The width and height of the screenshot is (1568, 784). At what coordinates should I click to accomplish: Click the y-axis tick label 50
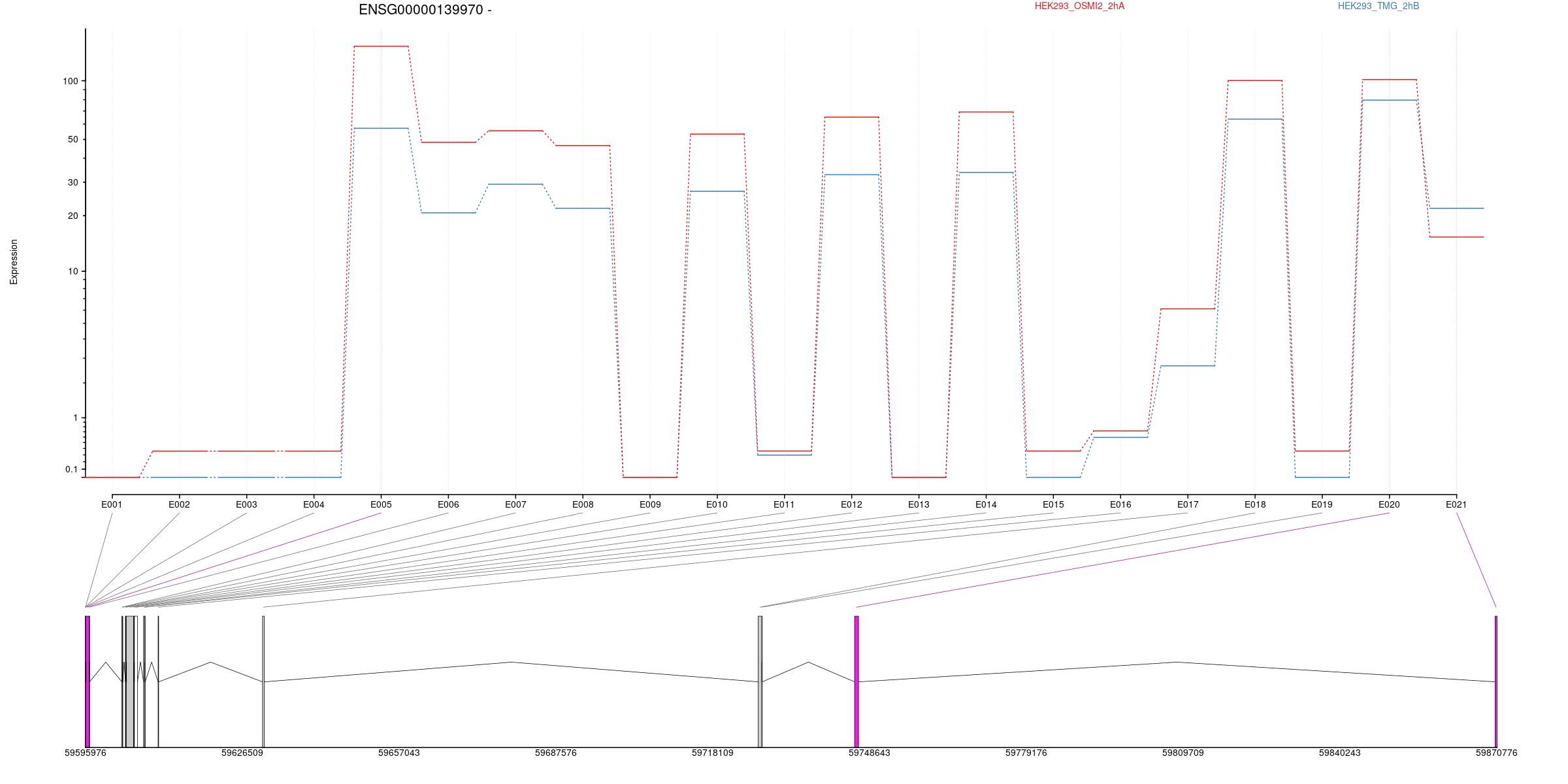pyautogui.click(x=73, y=139)
